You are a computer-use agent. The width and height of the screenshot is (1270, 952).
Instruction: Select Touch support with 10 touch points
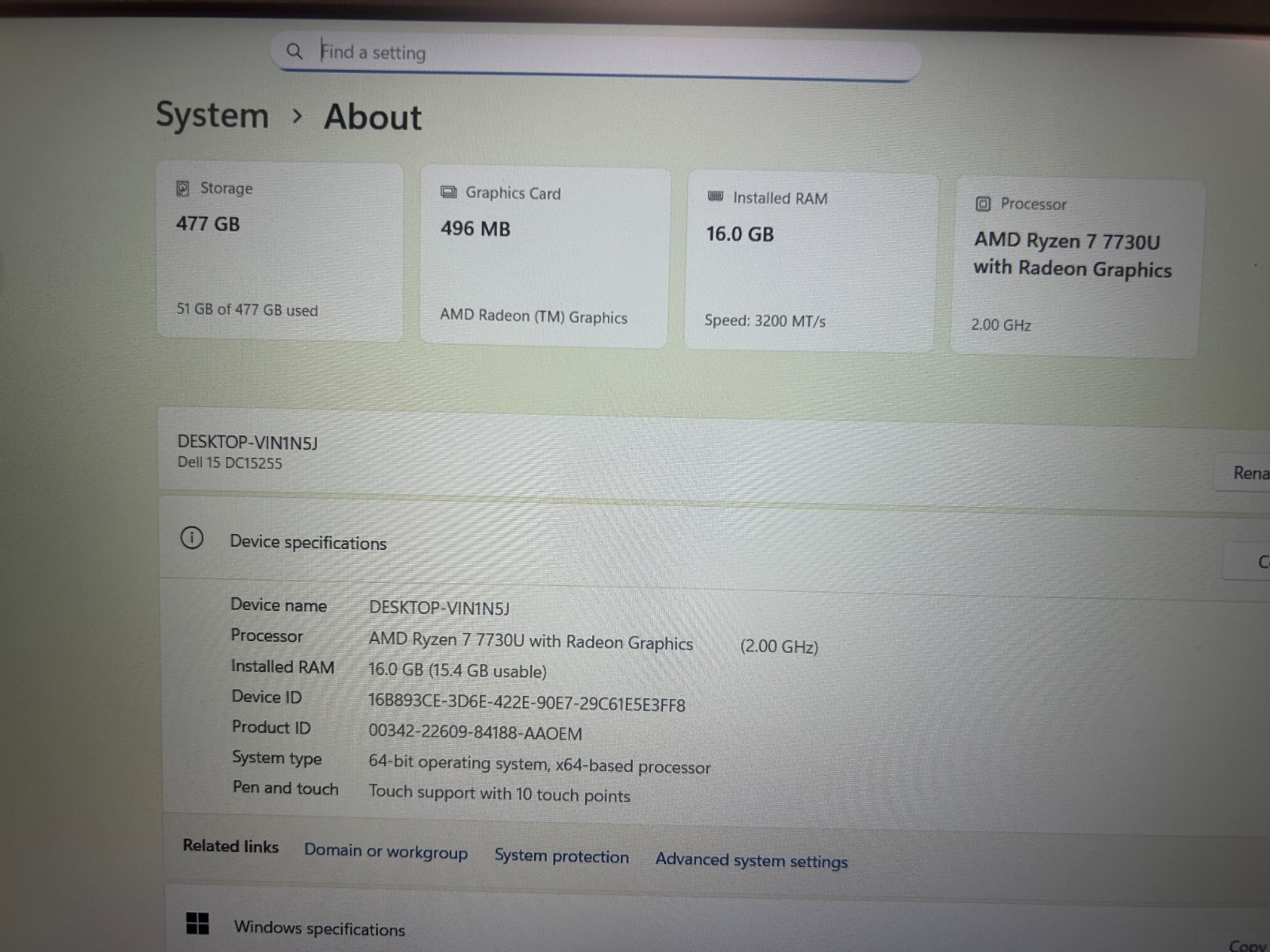[499, 793]
